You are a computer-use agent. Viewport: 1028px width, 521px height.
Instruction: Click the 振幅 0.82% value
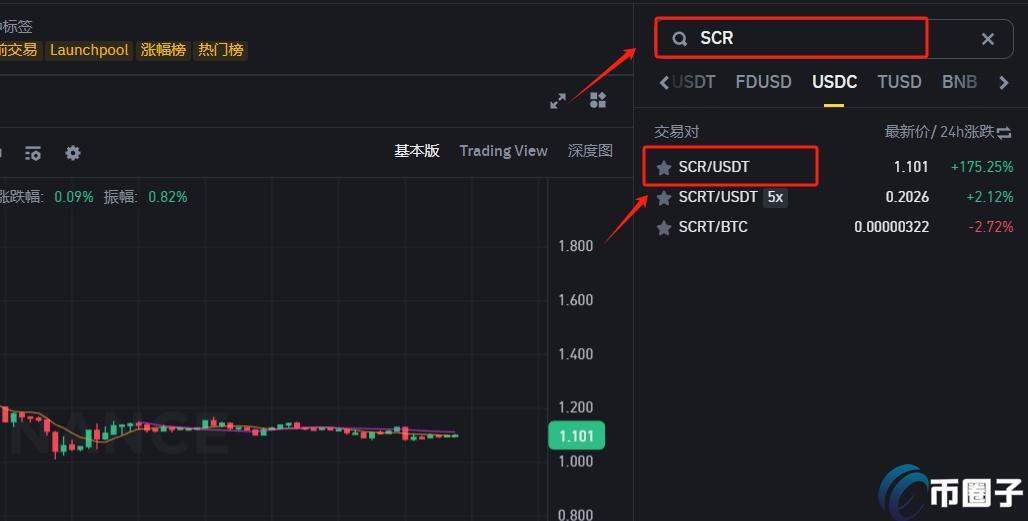tap(168, 197)
